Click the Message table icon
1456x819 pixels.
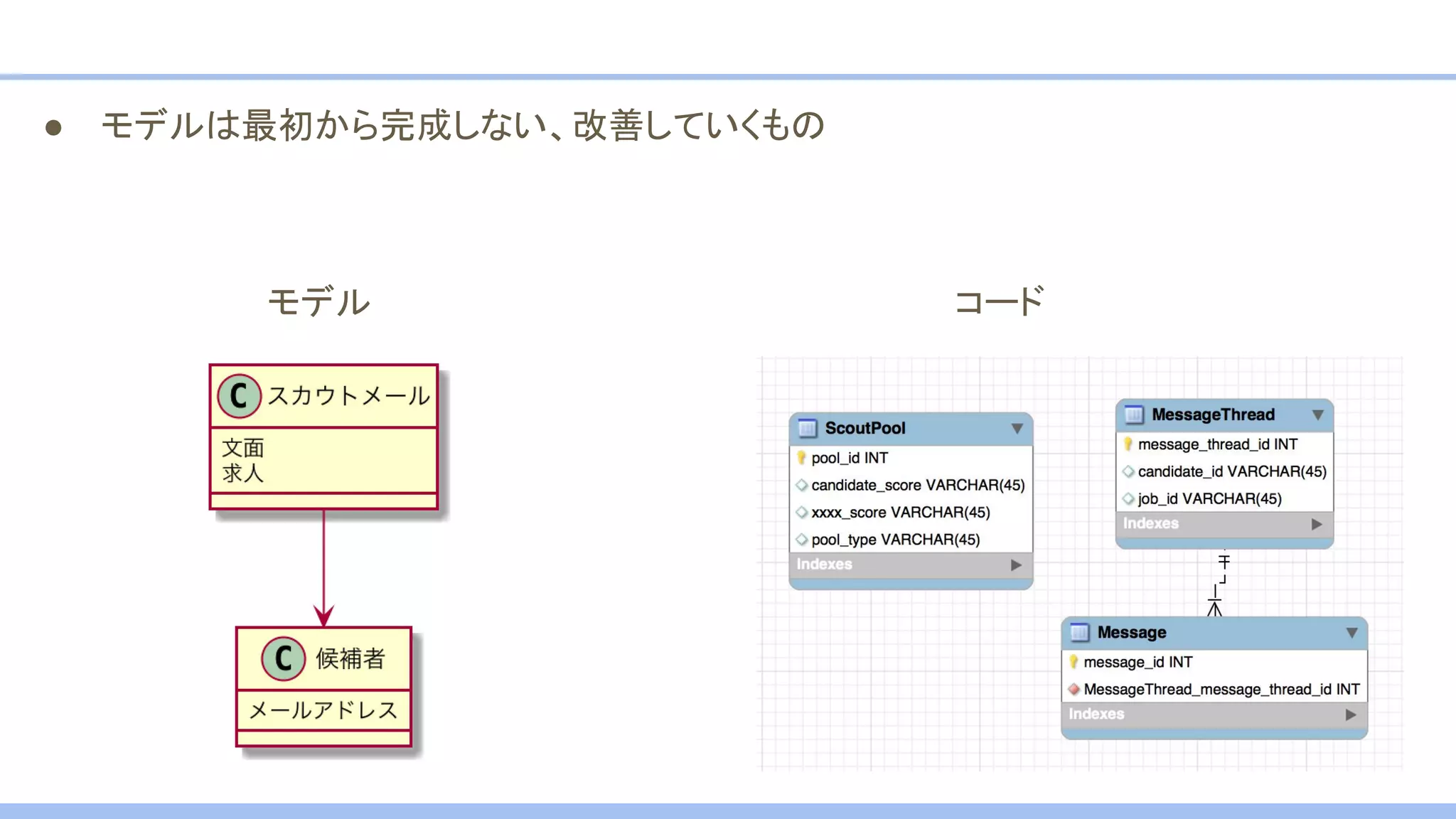click(x=1079, y=632)
